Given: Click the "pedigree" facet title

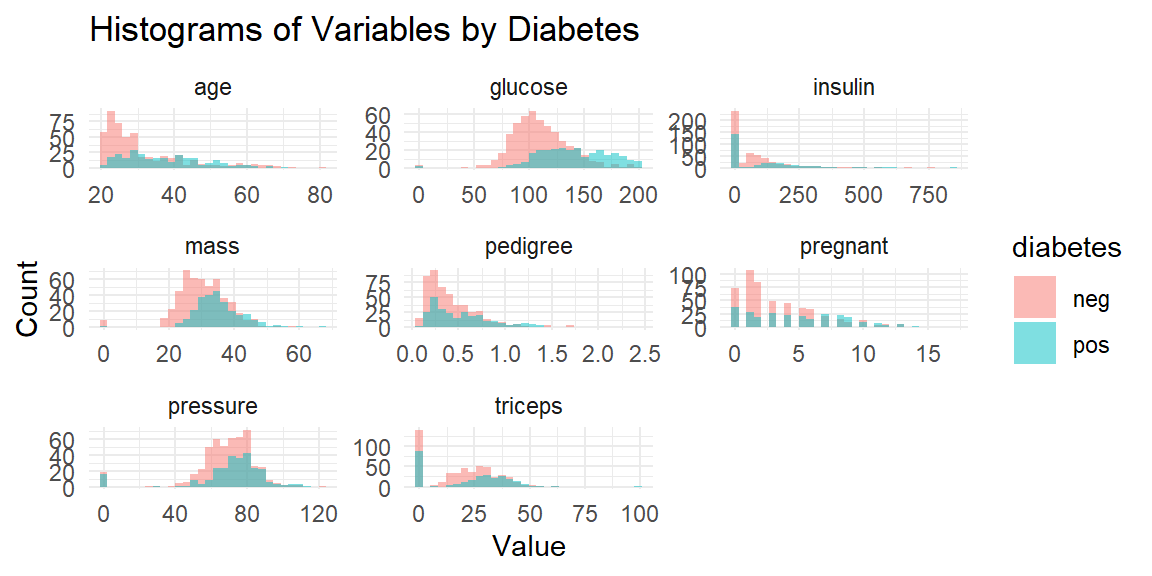Looking at the screenshot, I should click(528, 246).
